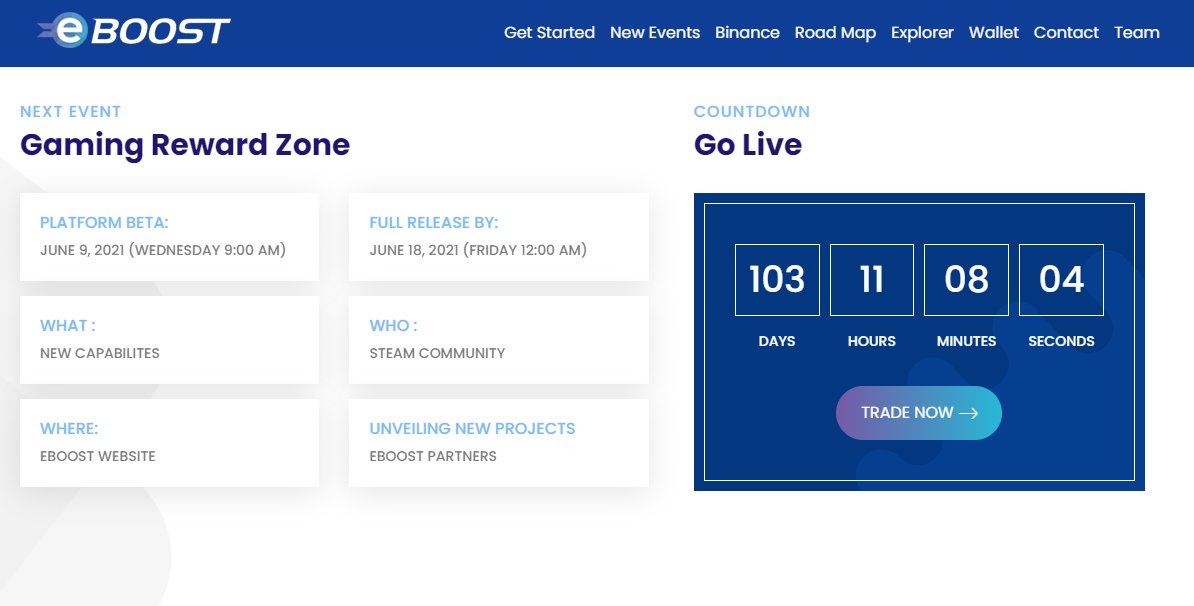Click the 11 hours counter box
This screenshot has height=606, width=1194.
[872, 279]
